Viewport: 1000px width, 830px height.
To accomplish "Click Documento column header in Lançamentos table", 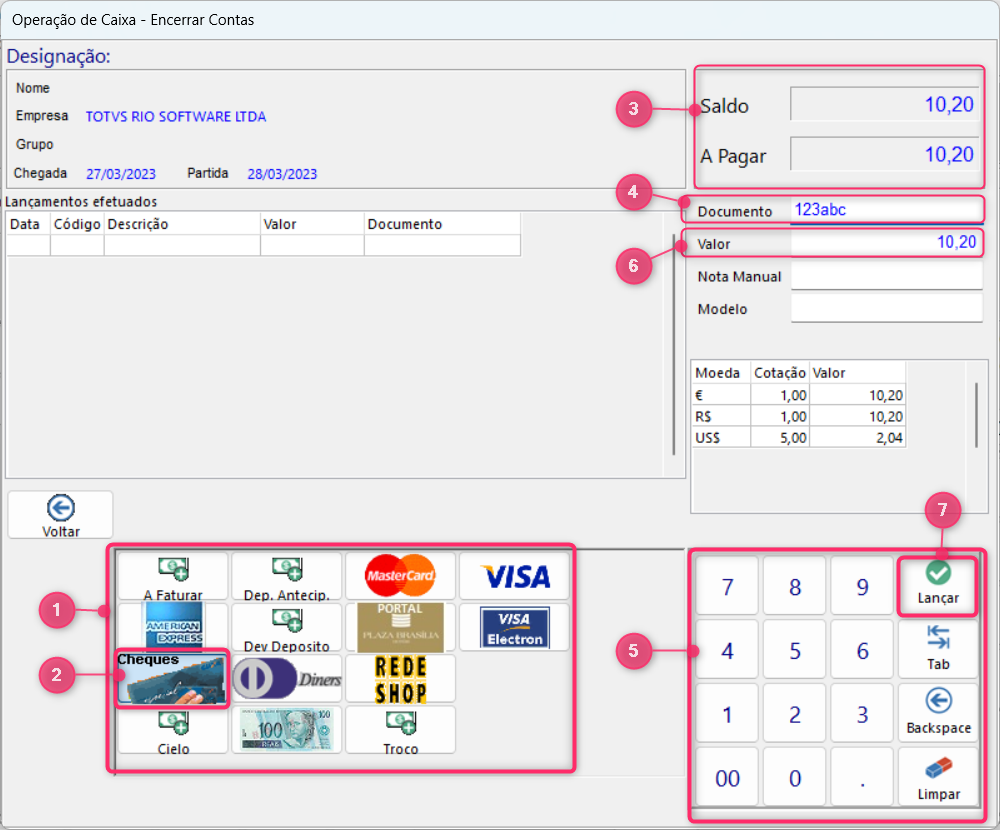I will [x=443, y=224].
